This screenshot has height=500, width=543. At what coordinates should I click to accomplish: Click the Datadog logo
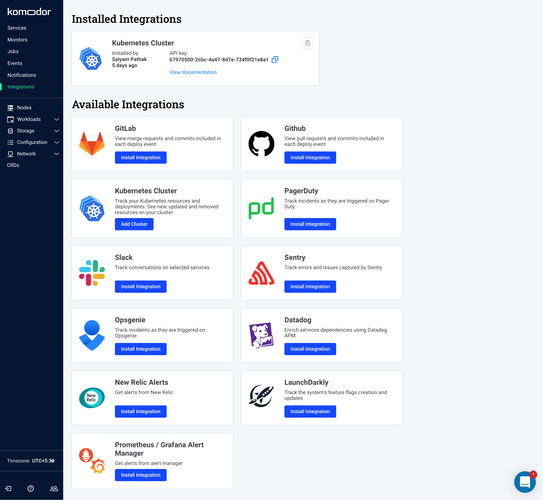click(261, 335)
